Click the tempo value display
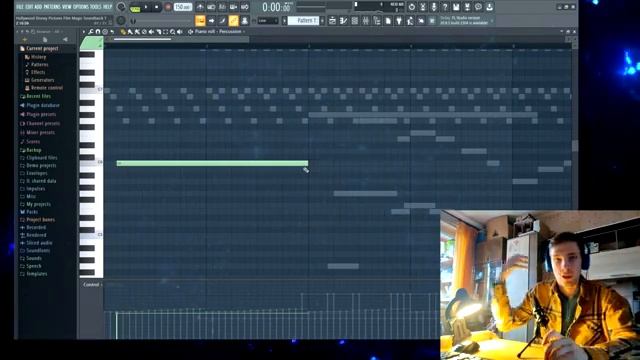Screen dimensions: 640x360 coord(183,7)
